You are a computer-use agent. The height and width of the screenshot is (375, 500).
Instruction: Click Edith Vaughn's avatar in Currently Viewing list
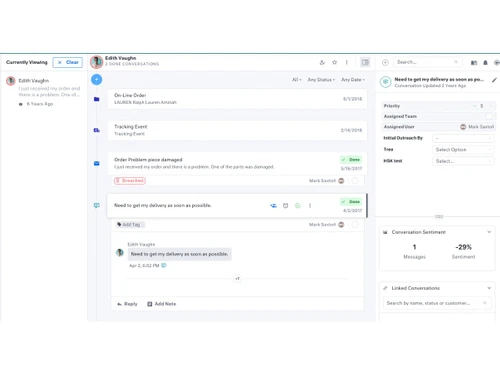(x=11, y=81)
